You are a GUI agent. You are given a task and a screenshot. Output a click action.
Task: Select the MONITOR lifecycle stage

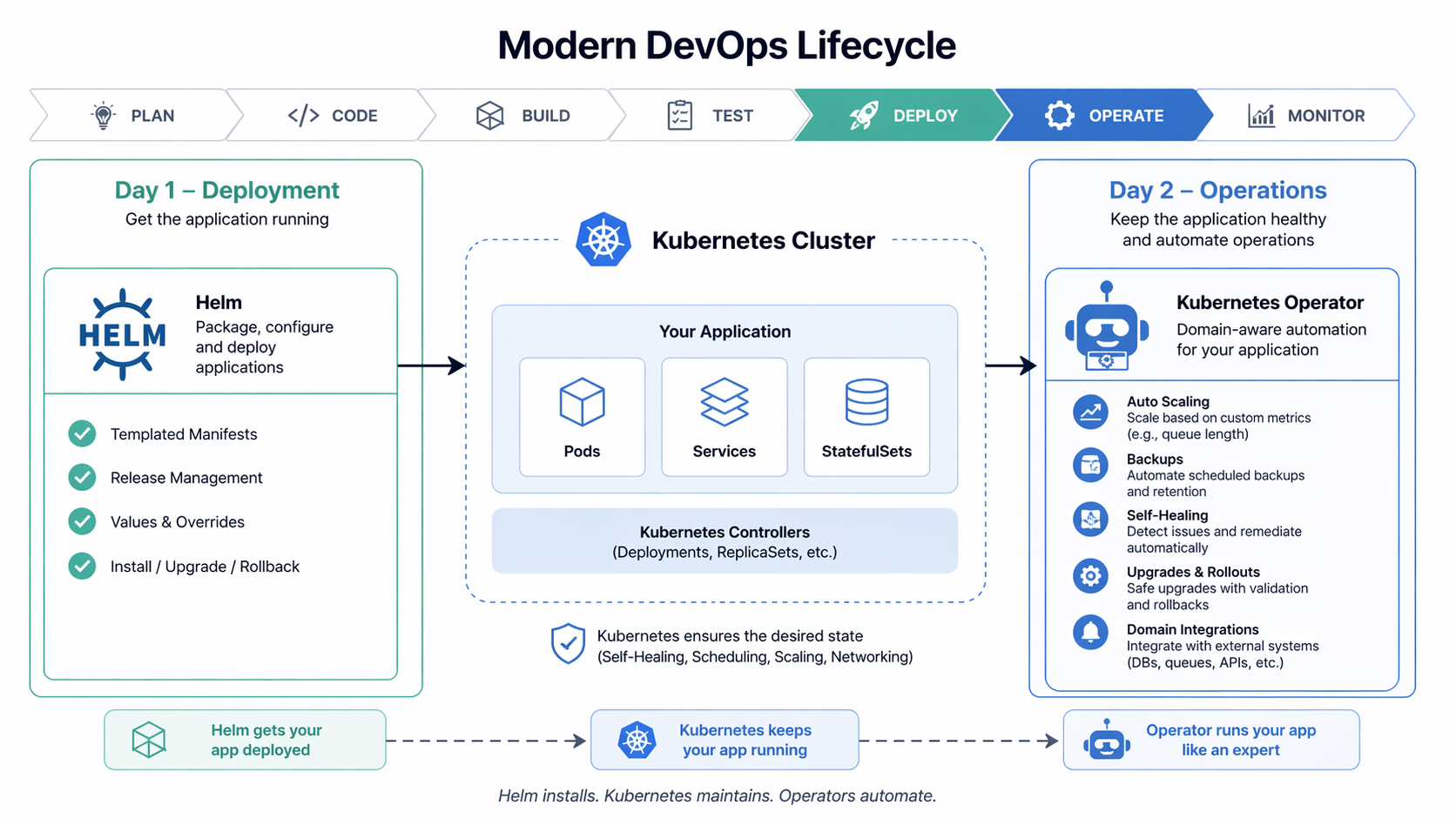1306,115
